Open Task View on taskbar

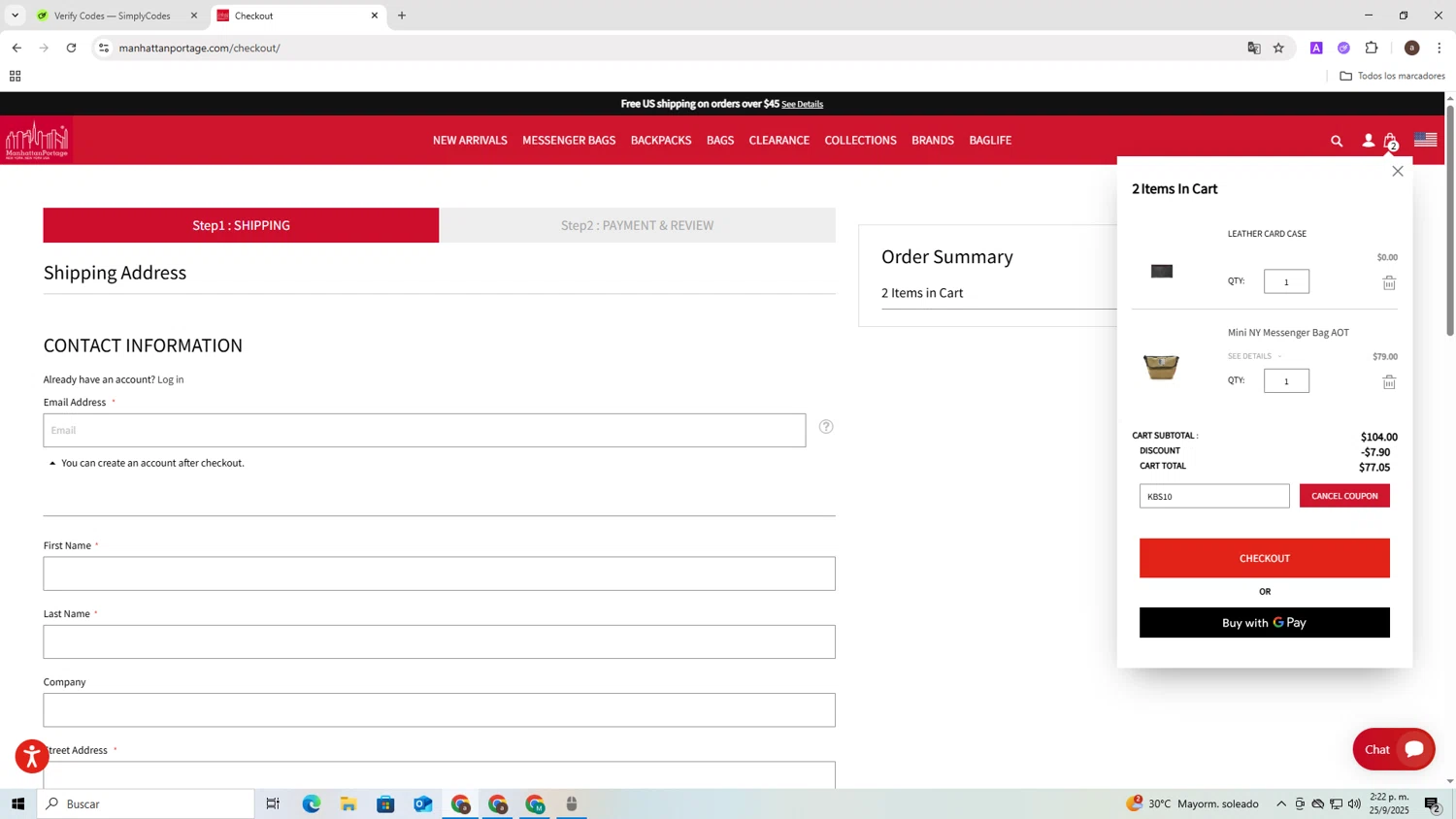(x=273, y=803)
